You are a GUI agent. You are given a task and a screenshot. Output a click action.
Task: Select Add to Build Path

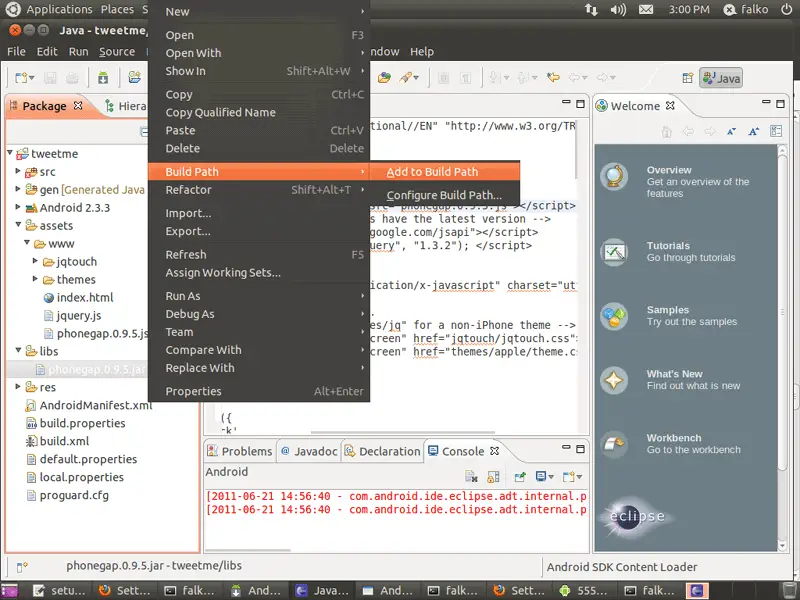445,171
